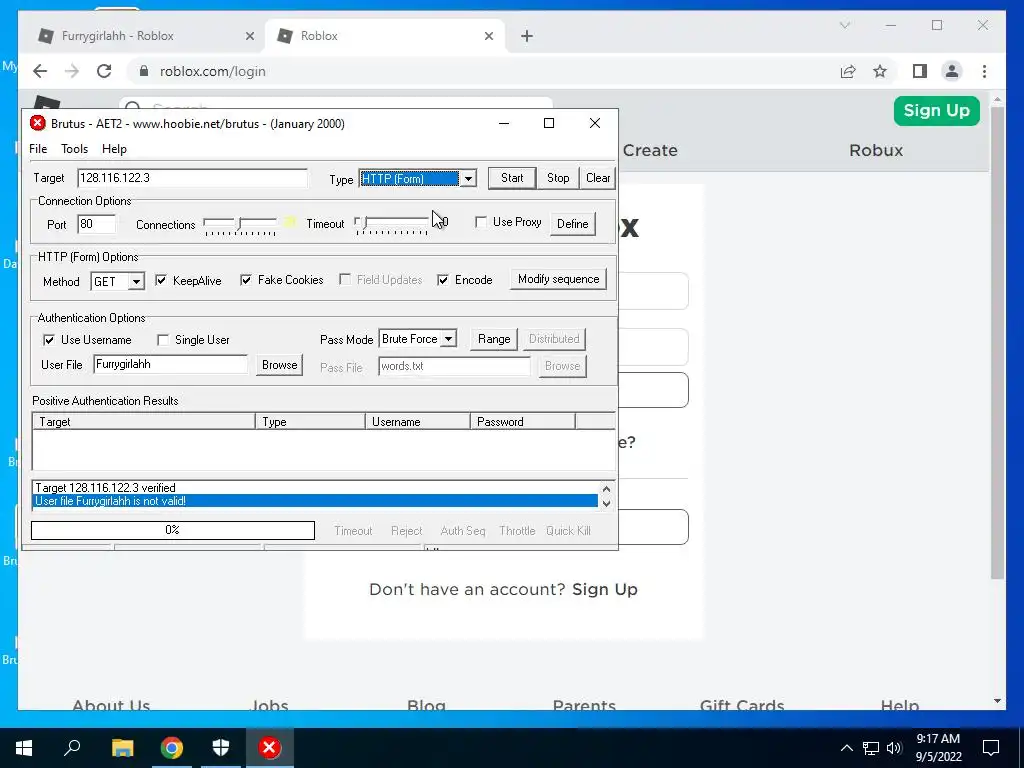This screenshot has height=768, width=1024.
Task: Open the brute force Range settings
Action: (494, 339)
